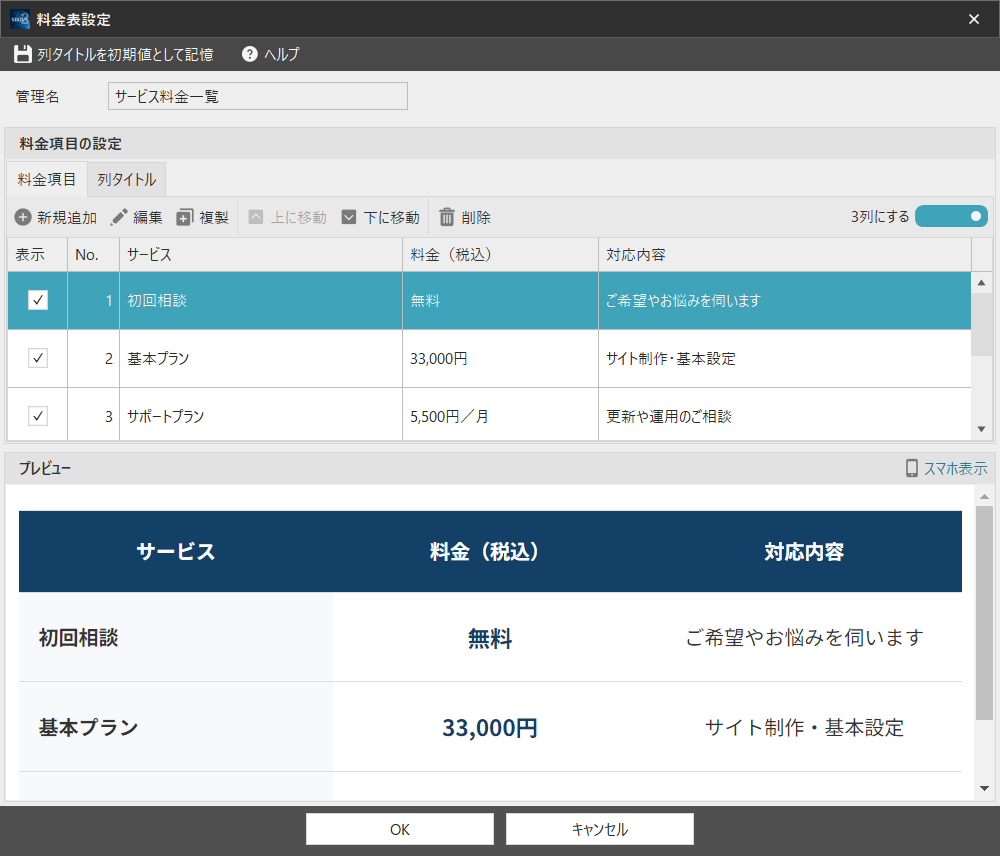Click the 5,500円／月 grid cell
The height and width of the screenshot is (856, 1000).
coord(500,415)
